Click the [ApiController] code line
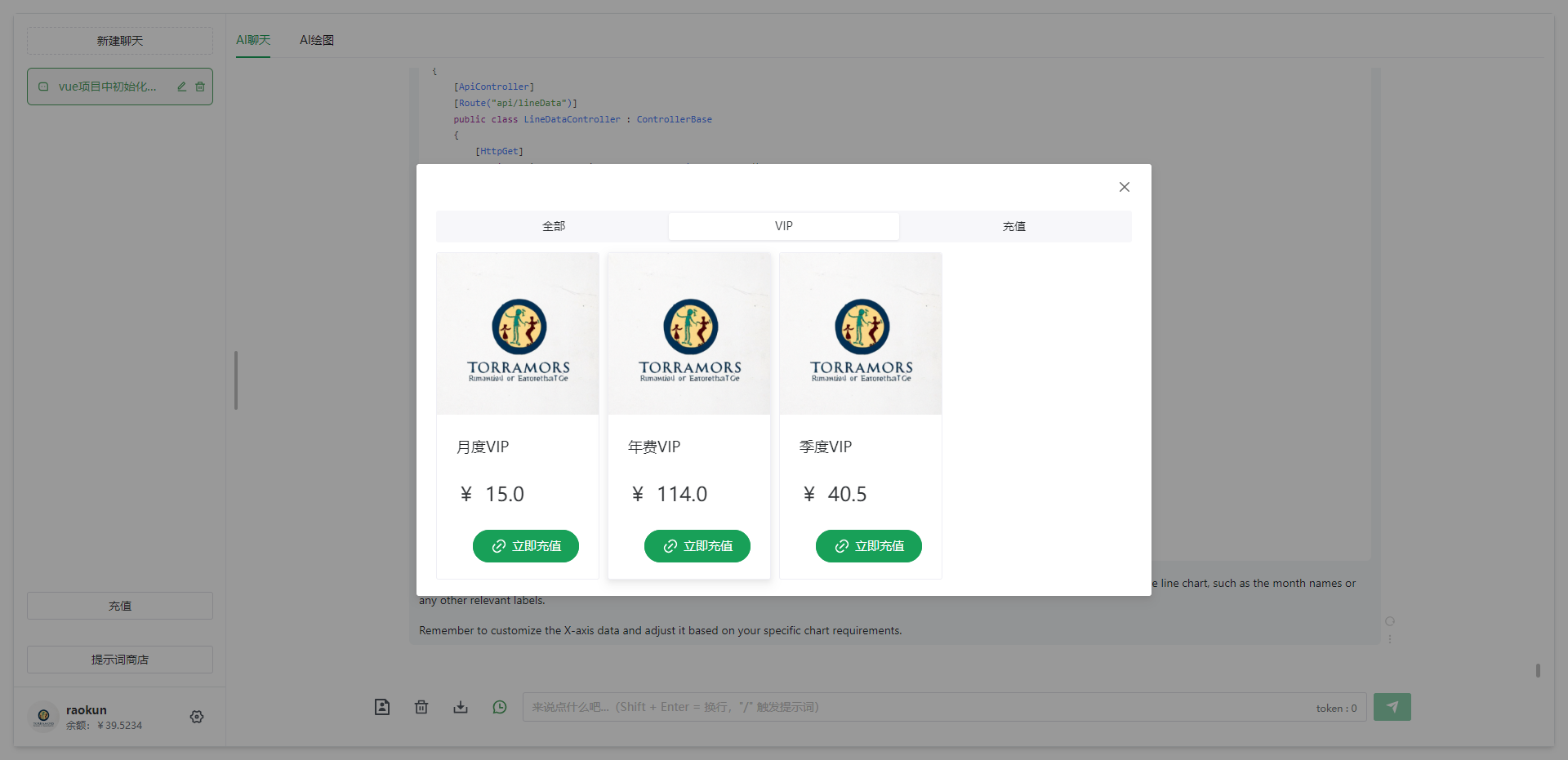Screen dimensions: 1568x760 (x=494, y=87)
